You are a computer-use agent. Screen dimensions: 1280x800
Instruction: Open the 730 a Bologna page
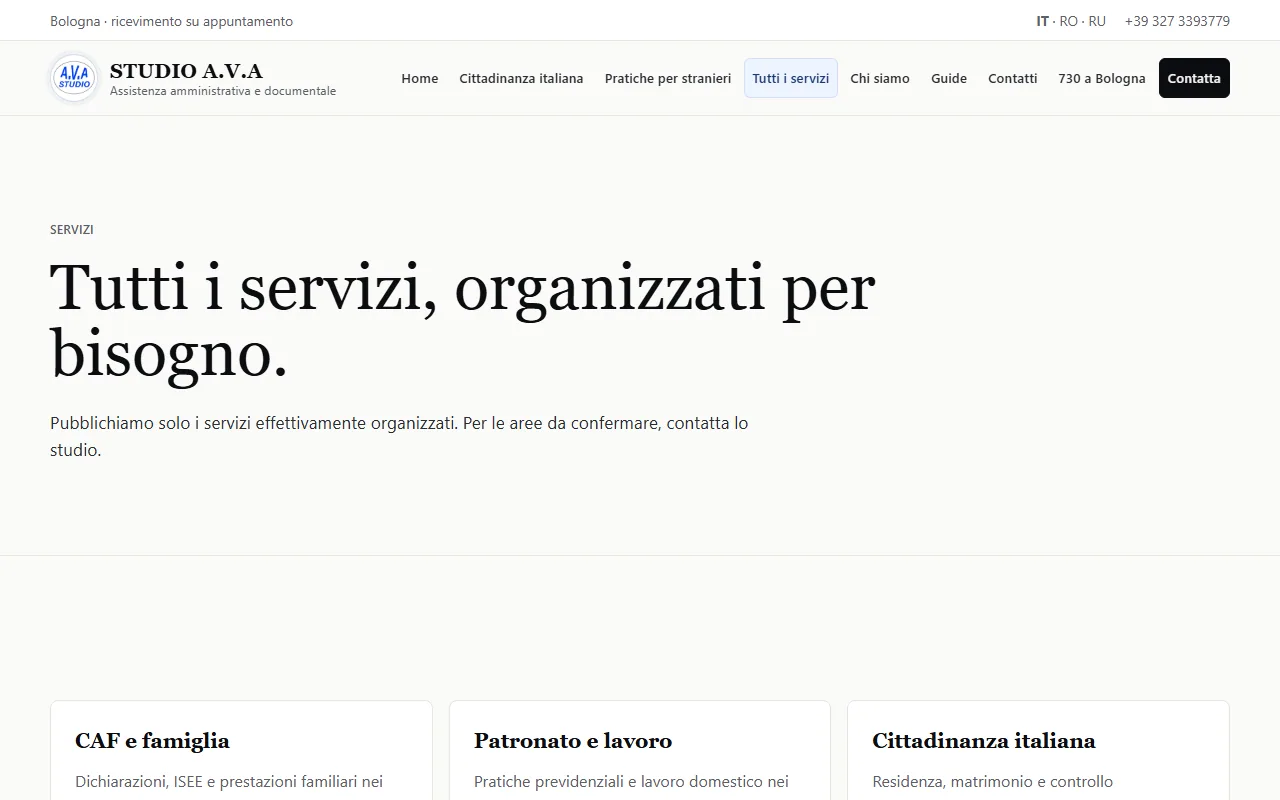(x=1102, y=78)
